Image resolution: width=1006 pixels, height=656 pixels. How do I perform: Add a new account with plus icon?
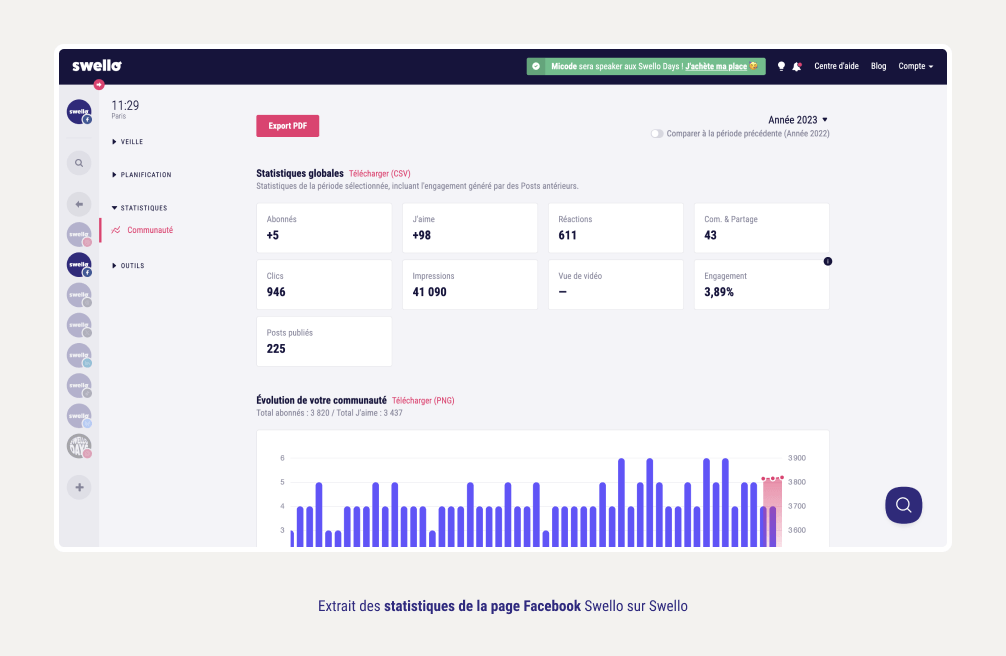79,487
